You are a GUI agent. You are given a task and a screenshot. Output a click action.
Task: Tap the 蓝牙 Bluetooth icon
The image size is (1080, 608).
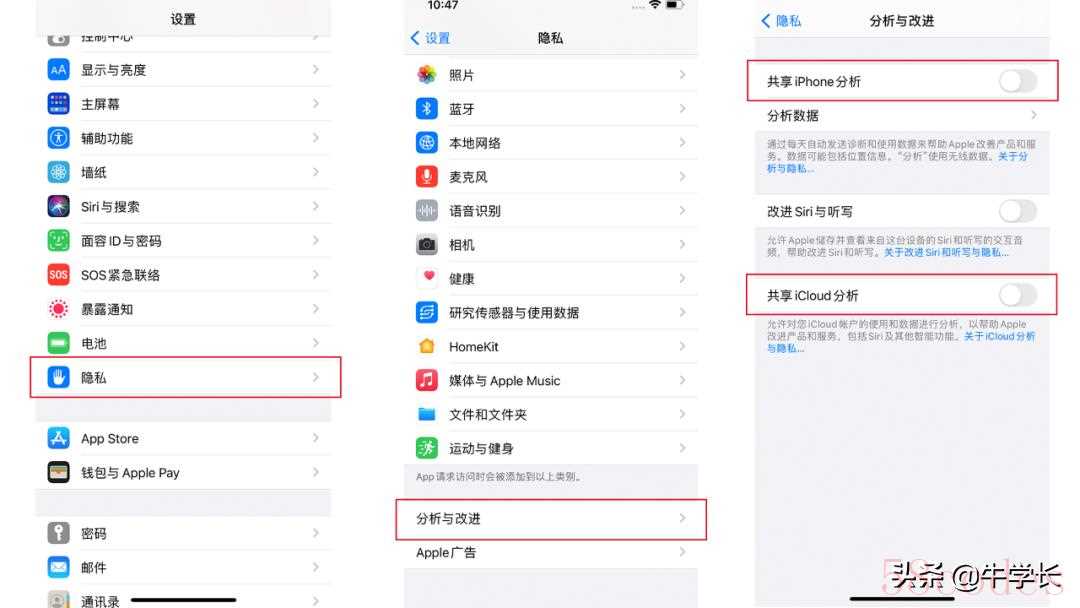coord(427,109)
